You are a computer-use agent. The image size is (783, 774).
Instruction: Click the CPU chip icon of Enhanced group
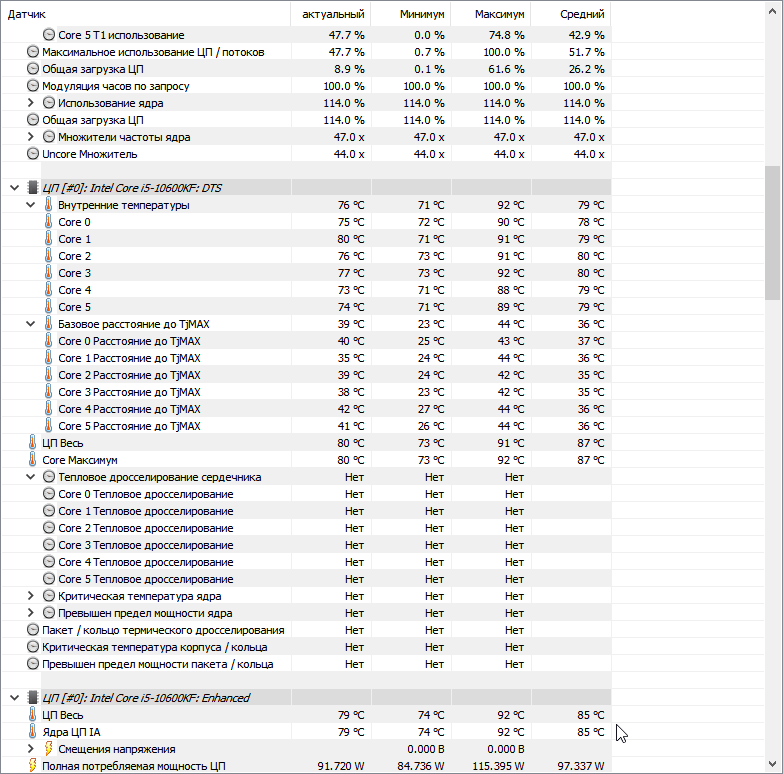click(32, 698)
